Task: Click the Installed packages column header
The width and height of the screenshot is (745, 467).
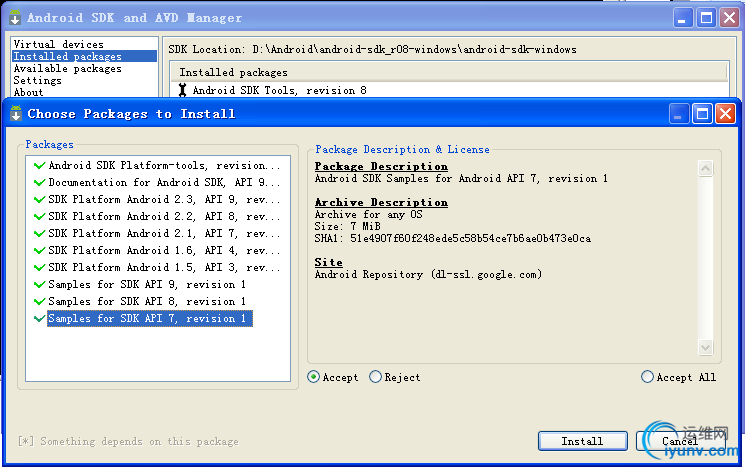Action: coord(449,72)
